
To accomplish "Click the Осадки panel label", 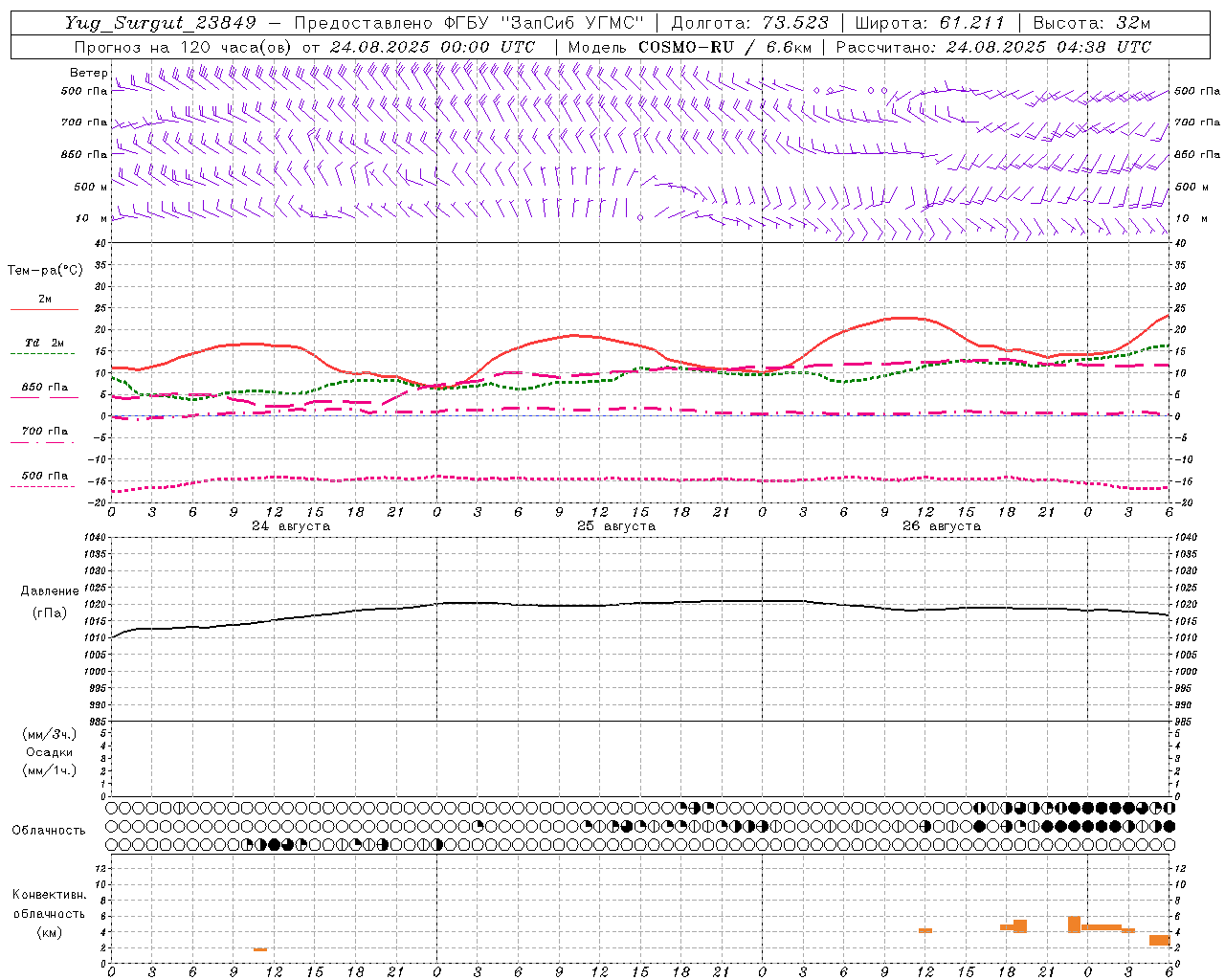I will (x=50, y=752).
